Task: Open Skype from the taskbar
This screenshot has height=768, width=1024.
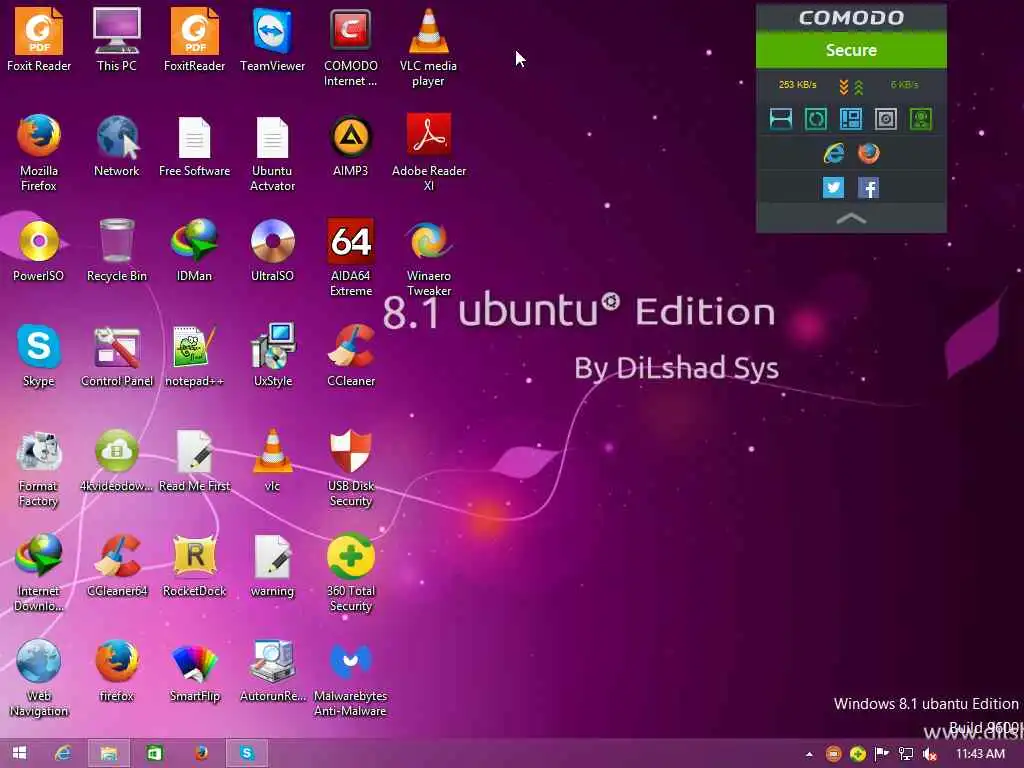Action: pos(247,753)
